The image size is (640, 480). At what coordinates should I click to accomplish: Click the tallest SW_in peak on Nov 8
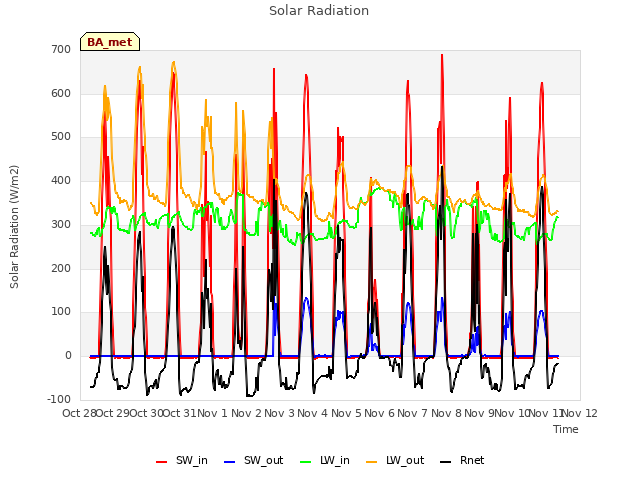coord(442,55)
